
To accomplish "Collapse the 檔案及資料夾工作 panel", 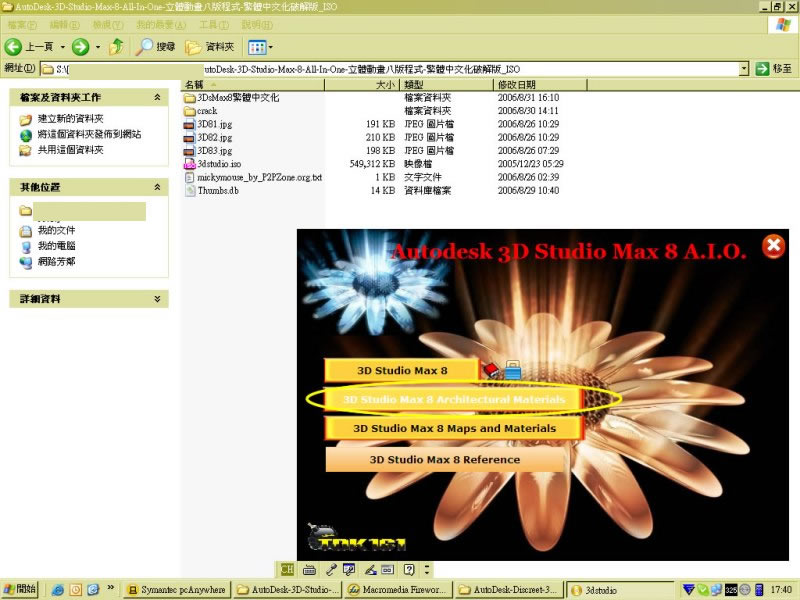I will point(157,97).
